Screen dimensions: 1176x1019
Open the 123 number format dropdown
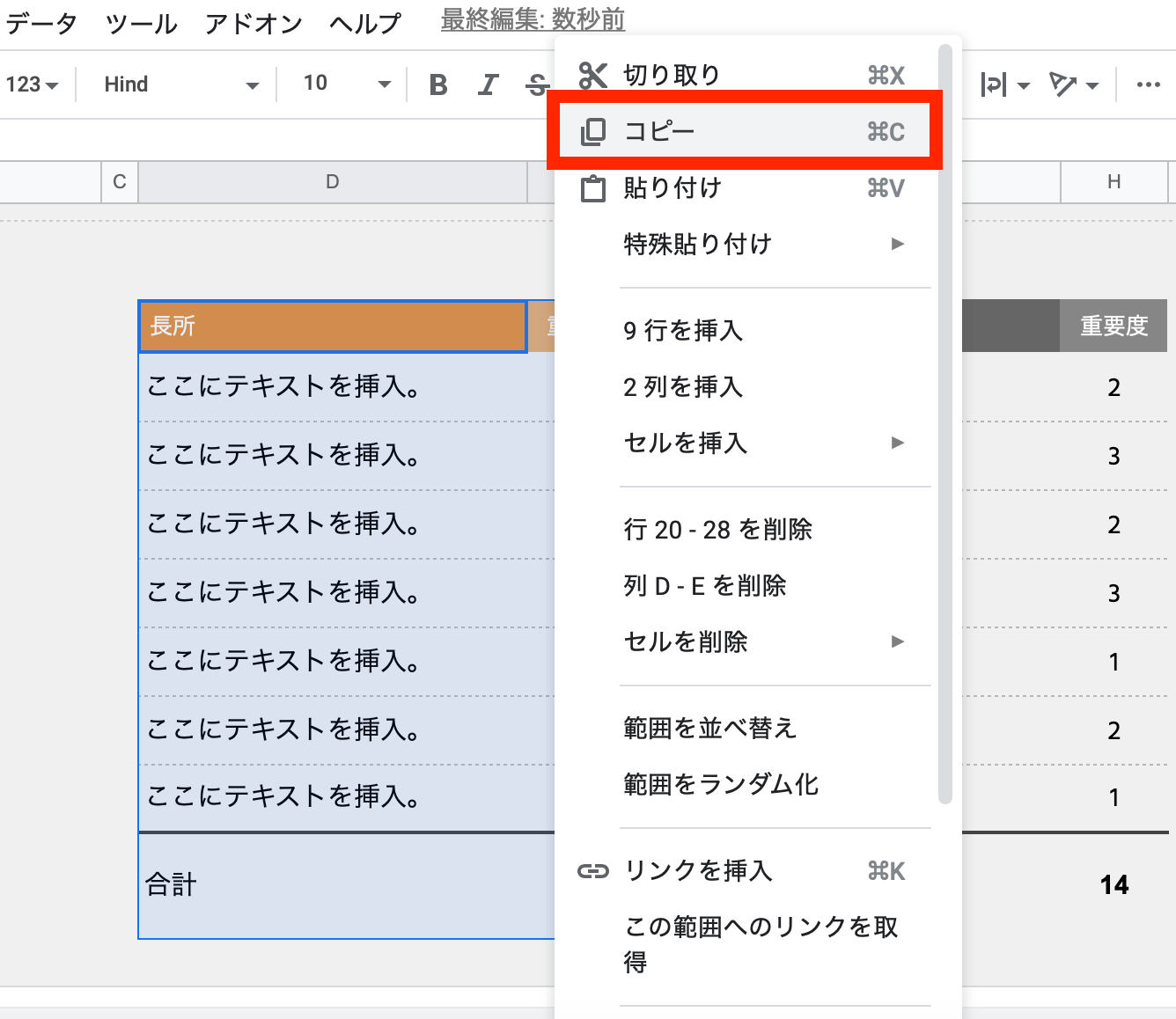pos(32,84)
